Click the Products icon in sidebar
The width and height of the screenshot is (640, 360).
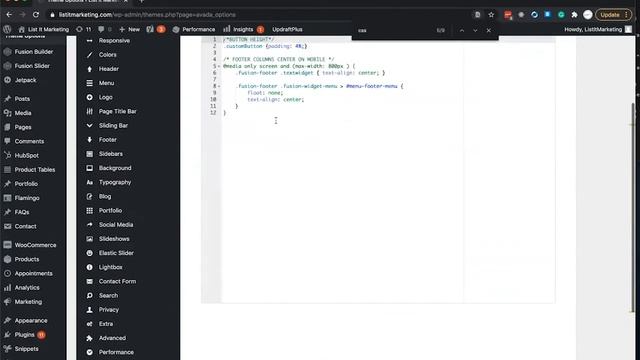(7, 259)
